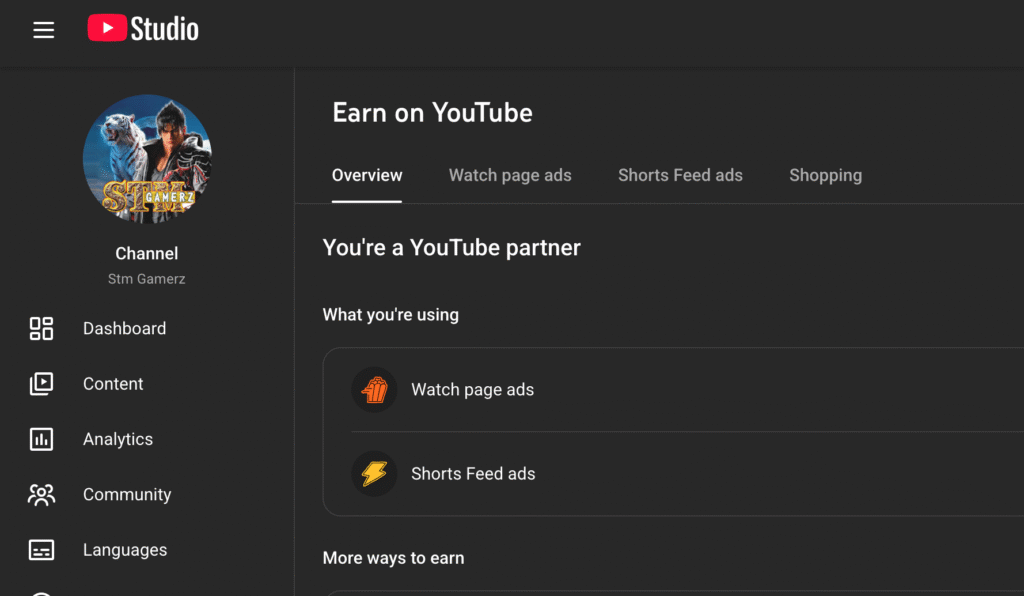Click the Stm Gamerz channel name text
Viewport: 1024px width, 596px height.
pos(147,279)
